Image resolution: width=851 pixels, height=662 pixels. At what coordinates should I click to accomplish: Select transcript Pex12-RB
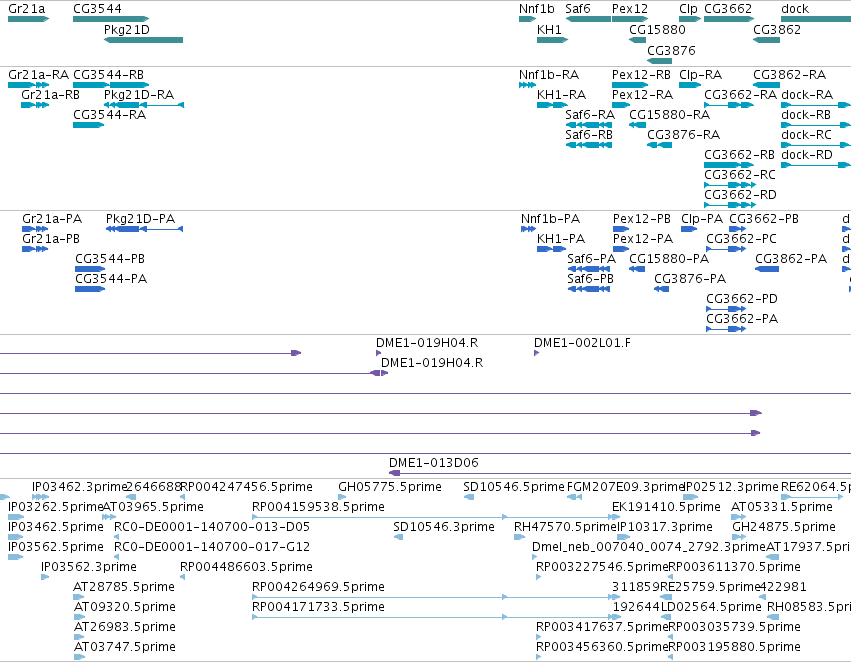(630, 85)
